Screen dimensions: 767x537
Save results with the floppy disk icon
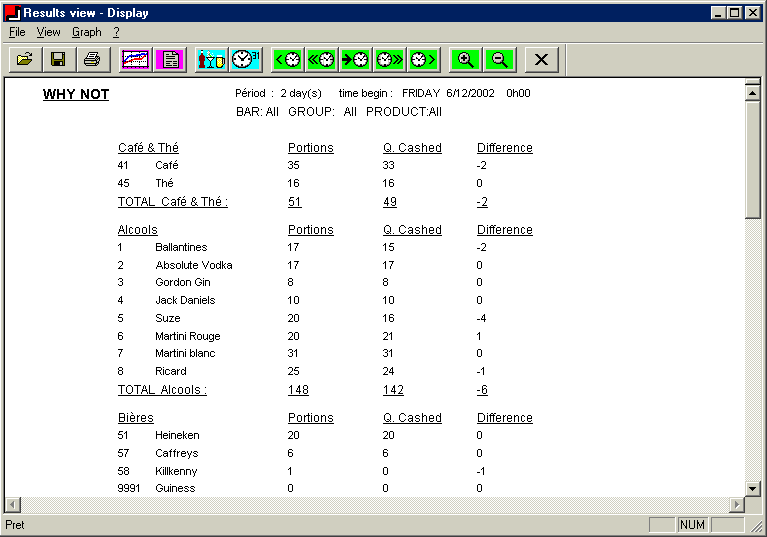point(58,60)
